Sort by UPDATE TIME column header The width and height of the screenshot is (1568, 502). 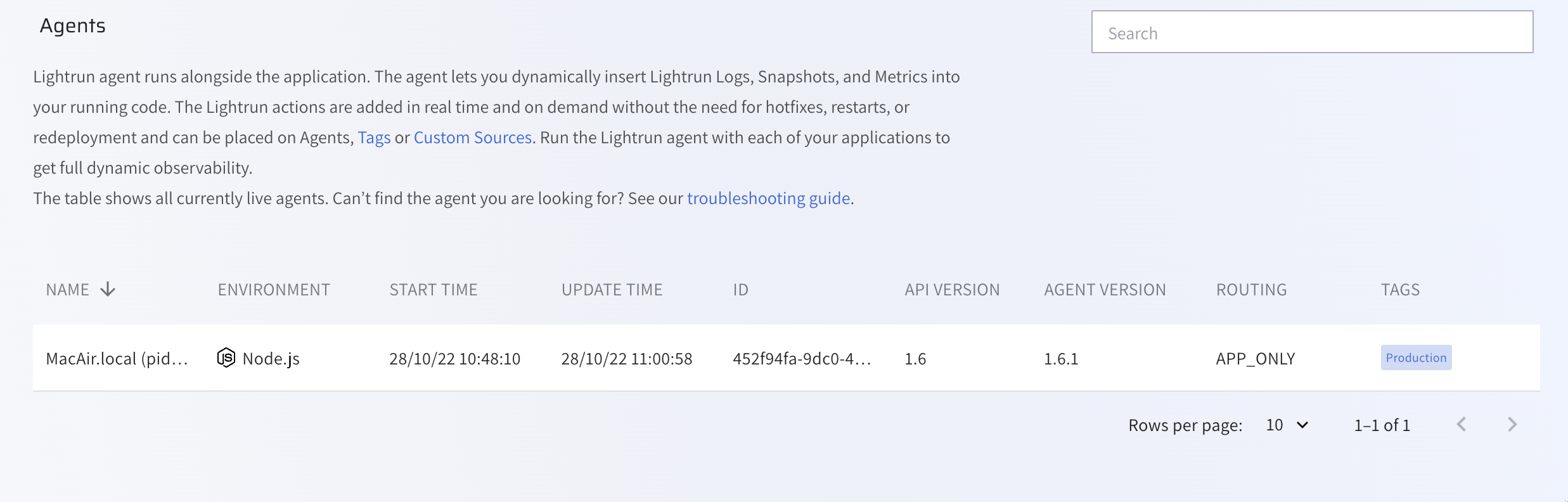(612, 290)
